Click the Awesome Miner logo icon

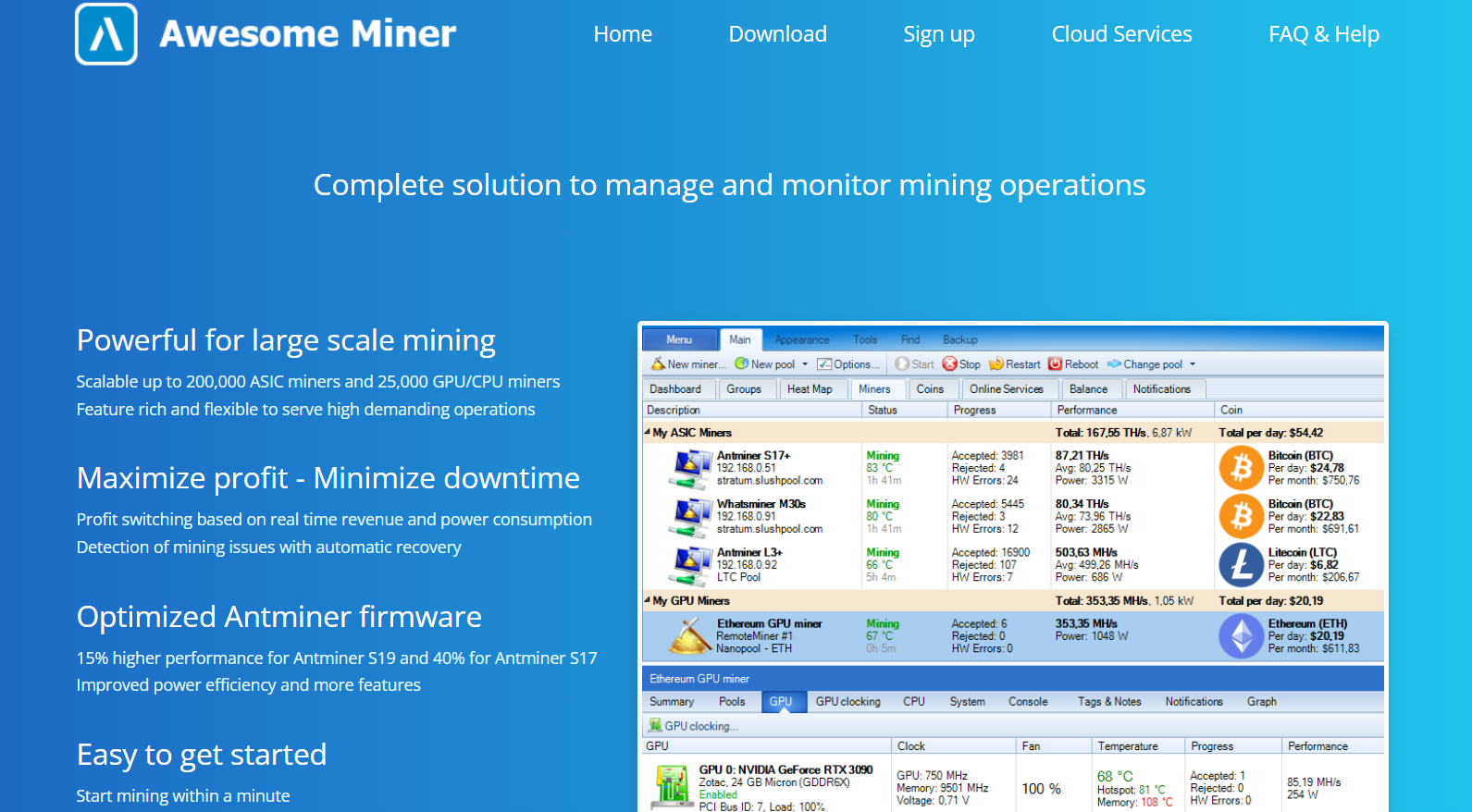pos(106,34)
